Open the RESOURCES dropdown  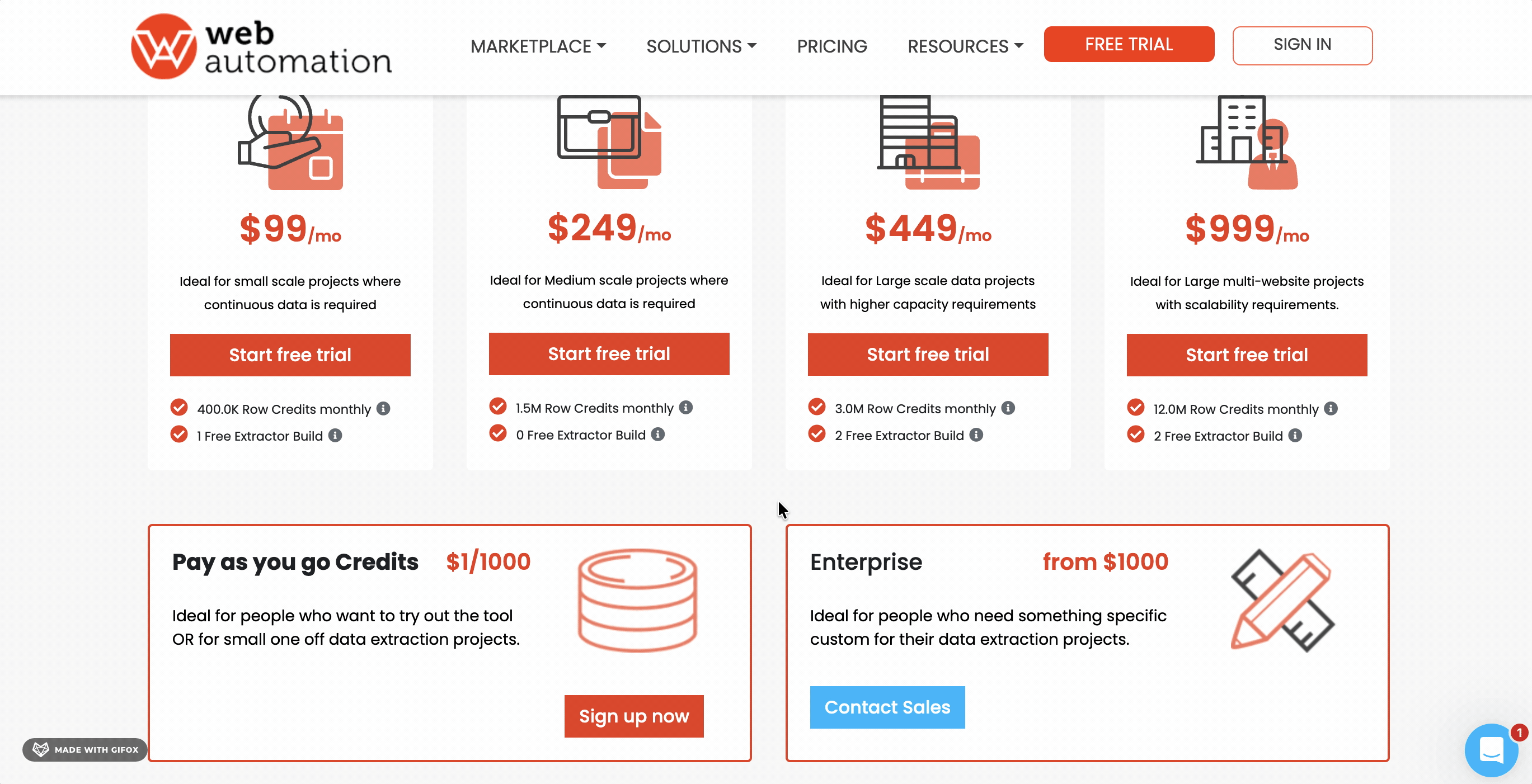(964, 46)
